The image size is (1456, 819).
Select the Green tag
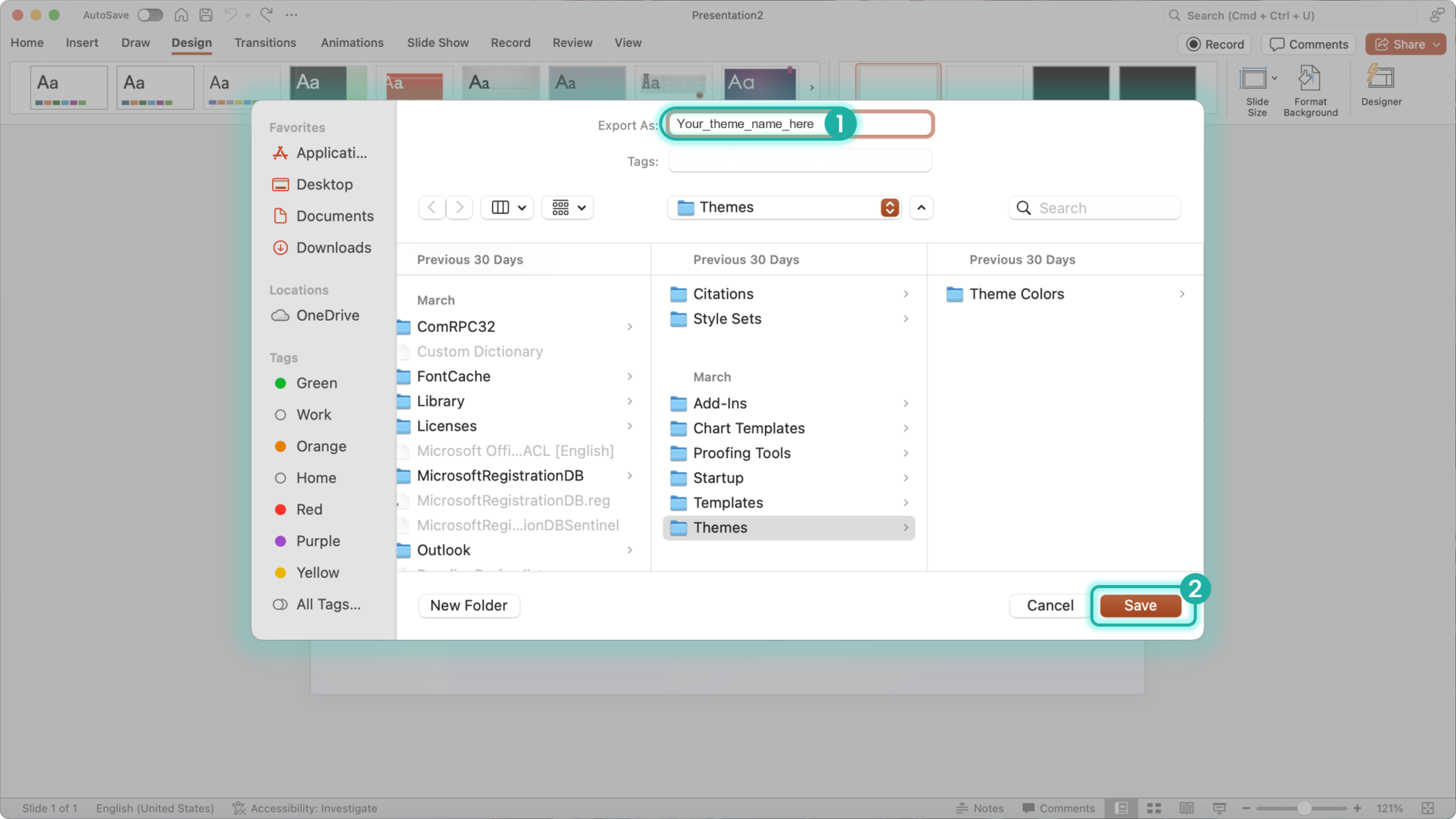coord(316,382)
